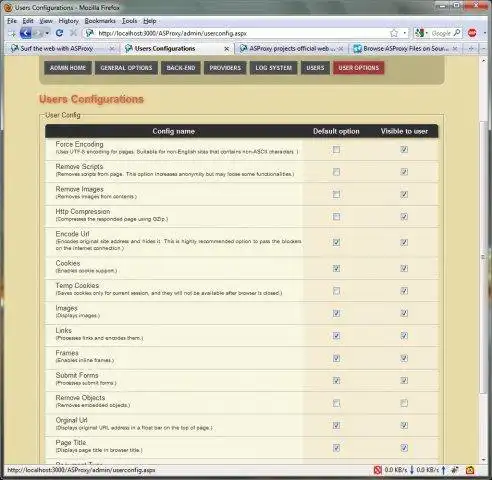Viewport: 492px width, 480px height.
Task: Switch to Surf the web with ASProxy tab
Action: (57, 49)
